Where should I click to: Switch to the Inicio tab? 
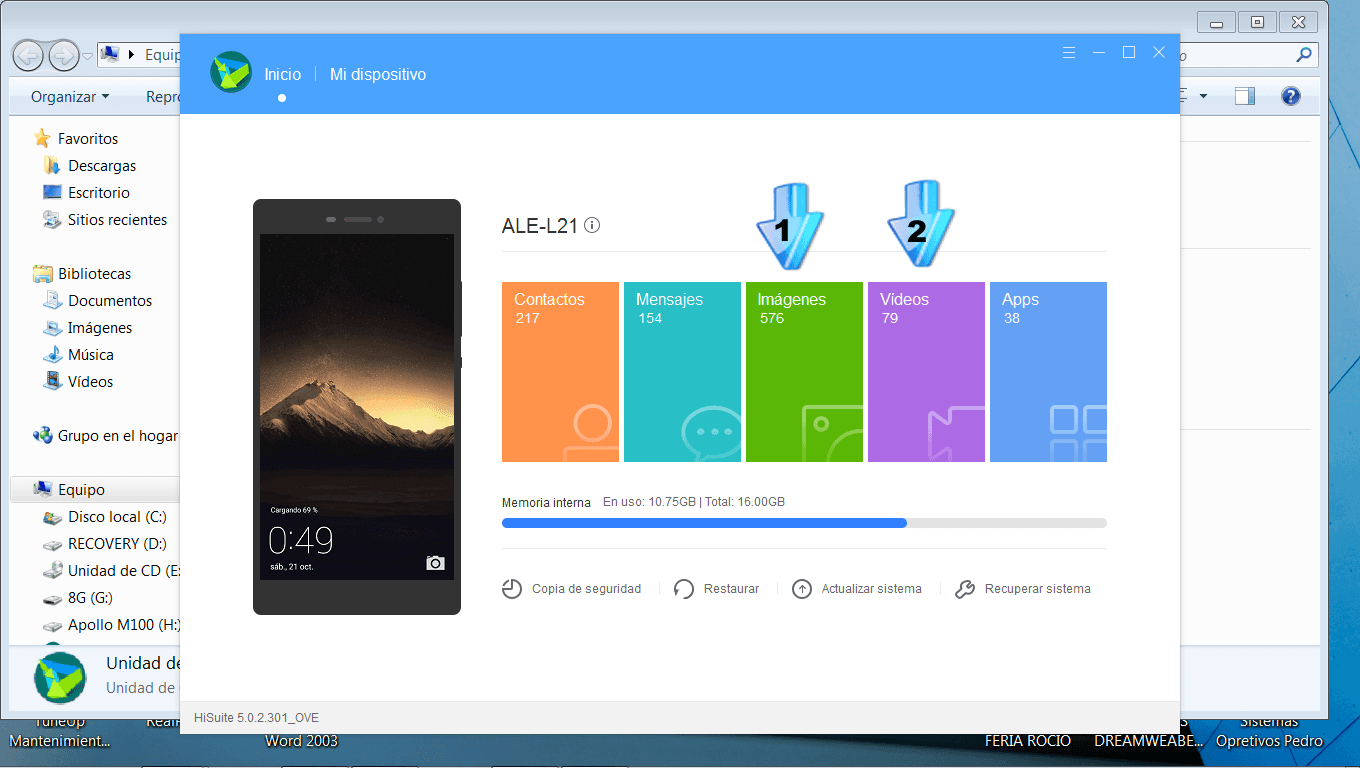pyautogui.click(x=282, y=74)
